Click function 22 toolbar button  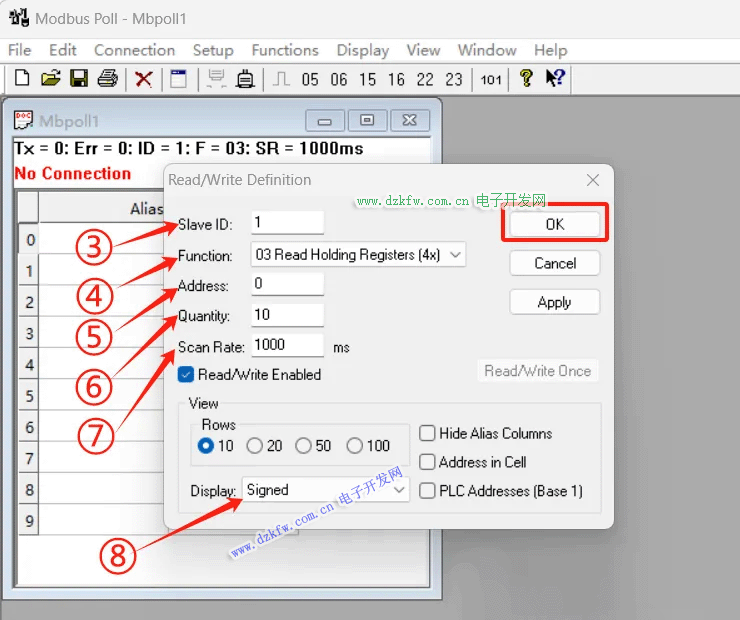pyautogui.click(x=425, y=79)
